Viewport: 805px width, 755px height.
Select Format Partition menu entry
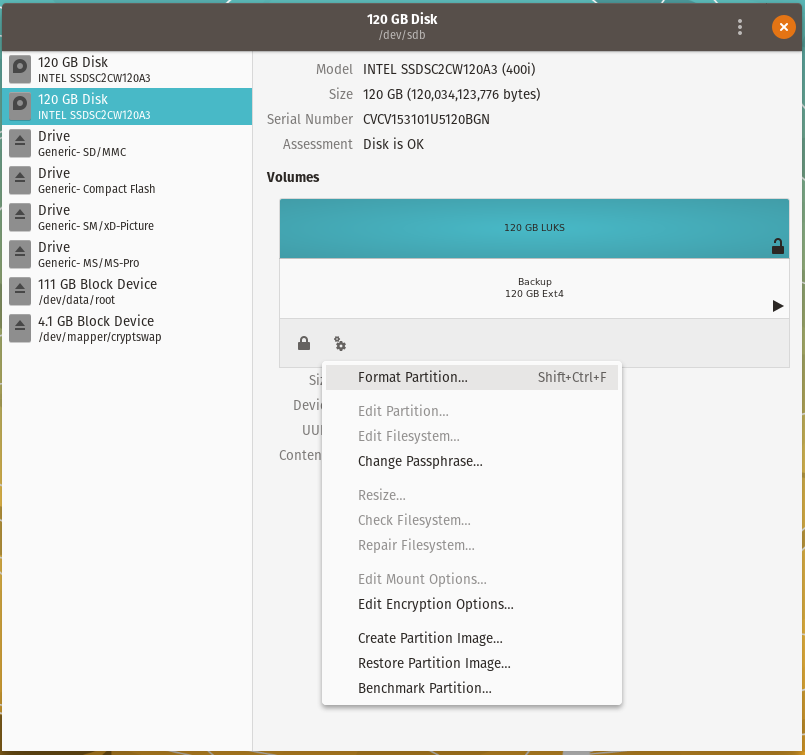pyautogui.click(x=412, y=377)
